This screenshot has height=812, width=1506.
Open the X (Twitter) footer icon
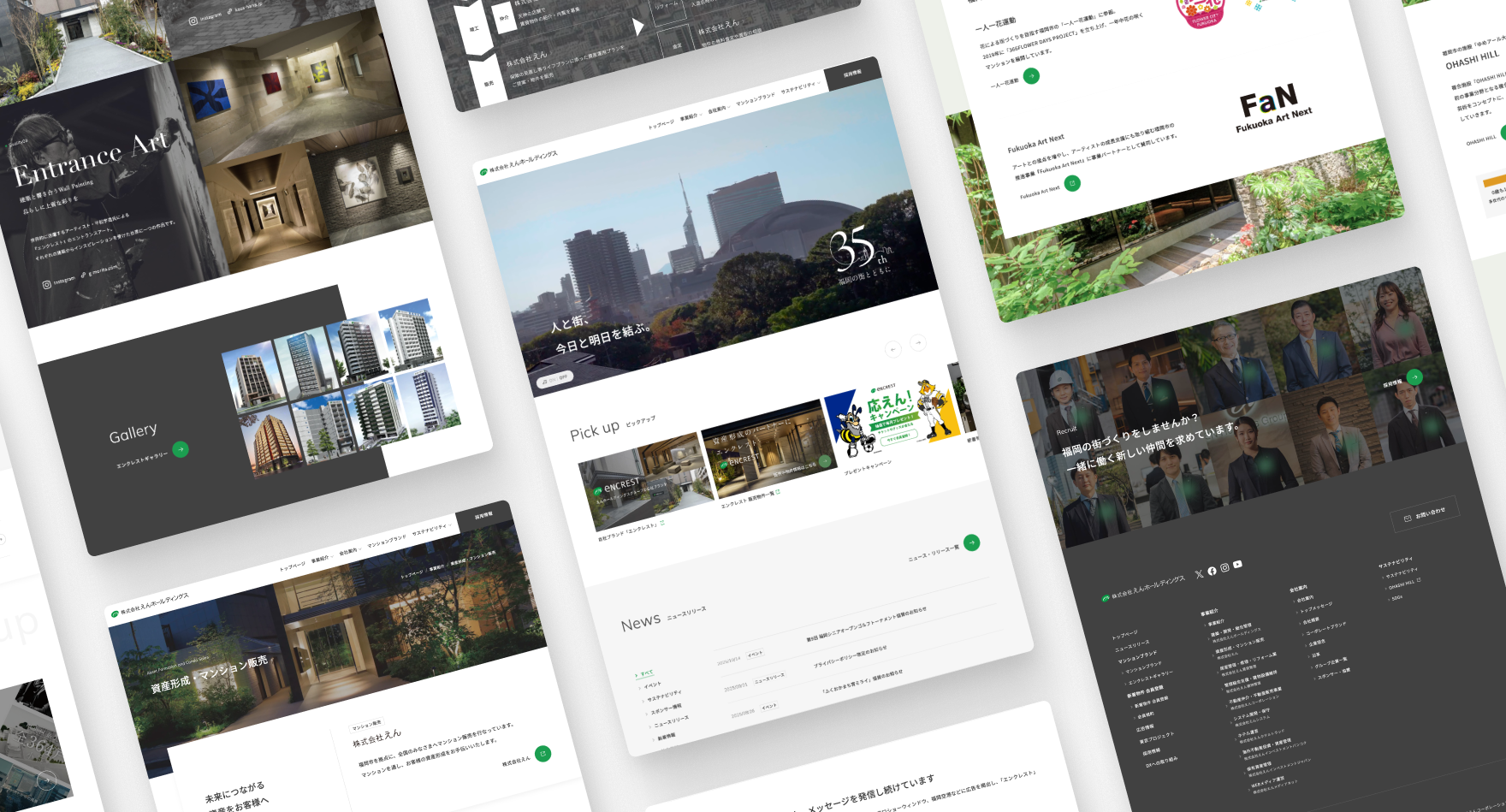coord(1199,574)
